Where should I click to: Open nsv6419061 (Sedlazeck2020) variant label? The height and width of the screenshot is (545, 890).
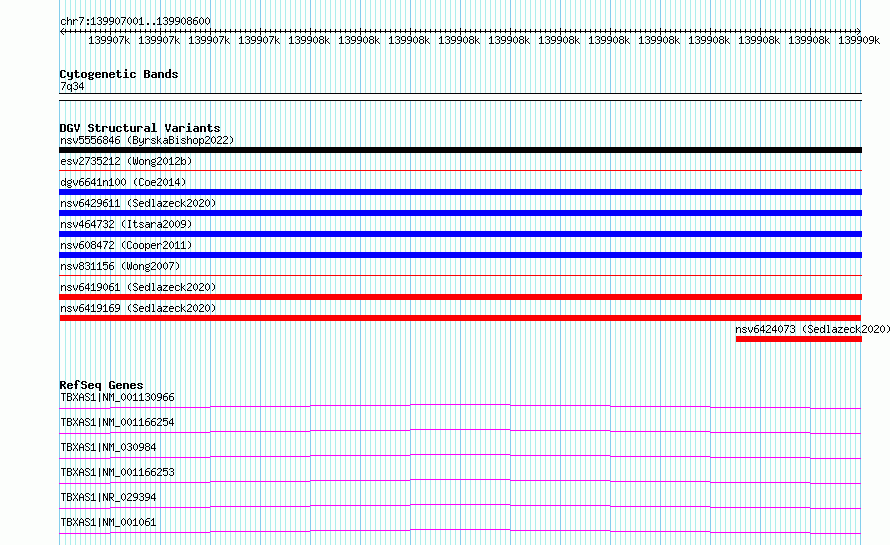[138, 287]
